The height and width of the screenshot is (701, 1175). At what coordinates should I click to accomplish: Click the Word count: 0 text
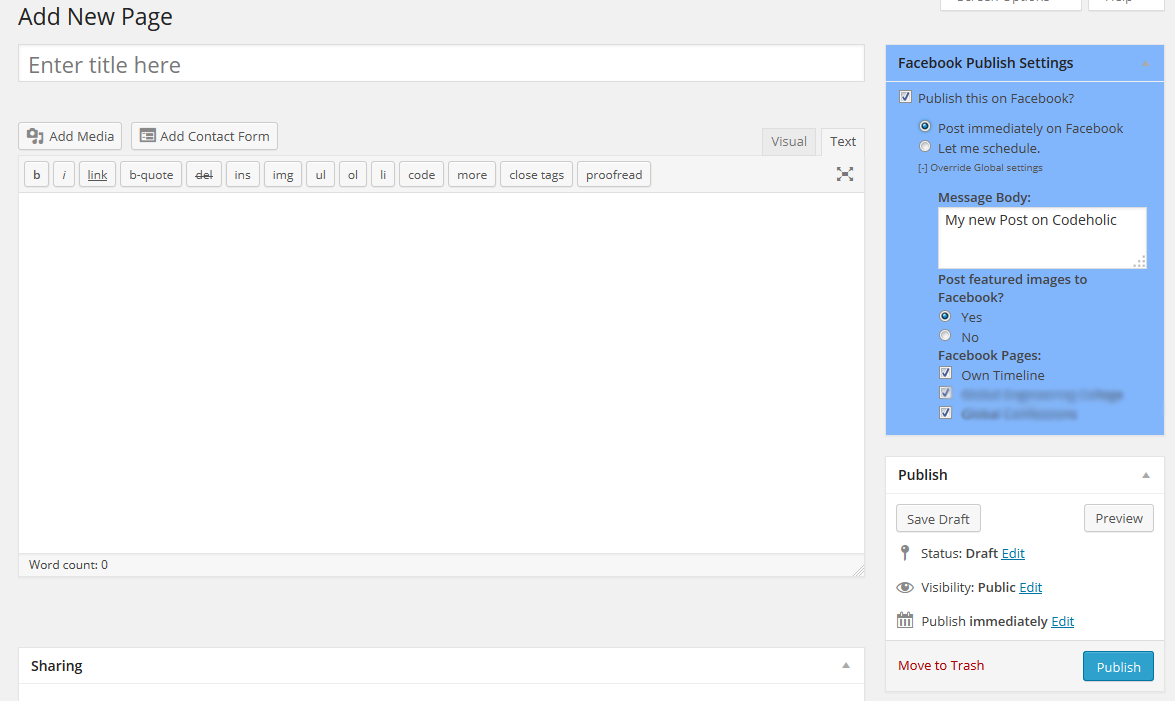(68, 565)
